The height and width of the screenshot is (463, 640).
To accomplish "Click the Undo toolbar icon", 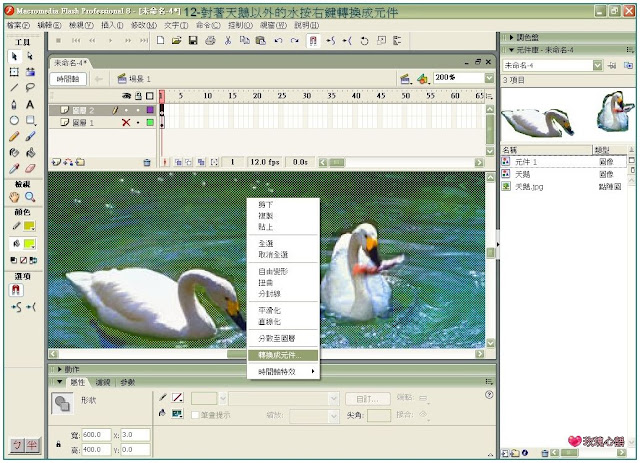I will [278, 40].
